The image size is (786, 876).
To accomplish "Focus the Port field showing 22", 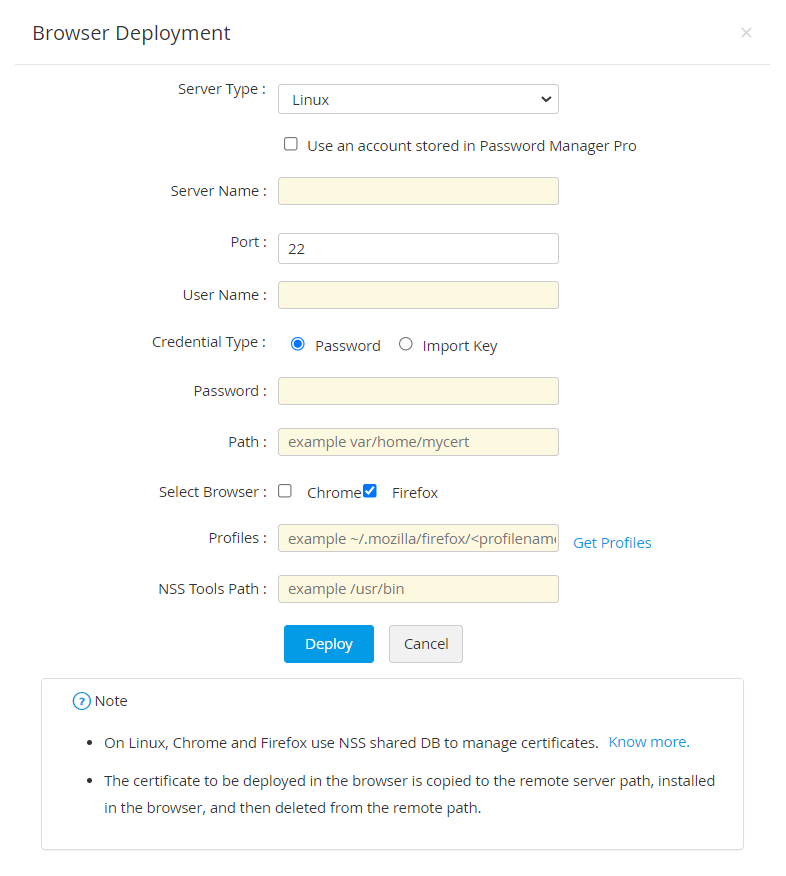I will (418, 248).
